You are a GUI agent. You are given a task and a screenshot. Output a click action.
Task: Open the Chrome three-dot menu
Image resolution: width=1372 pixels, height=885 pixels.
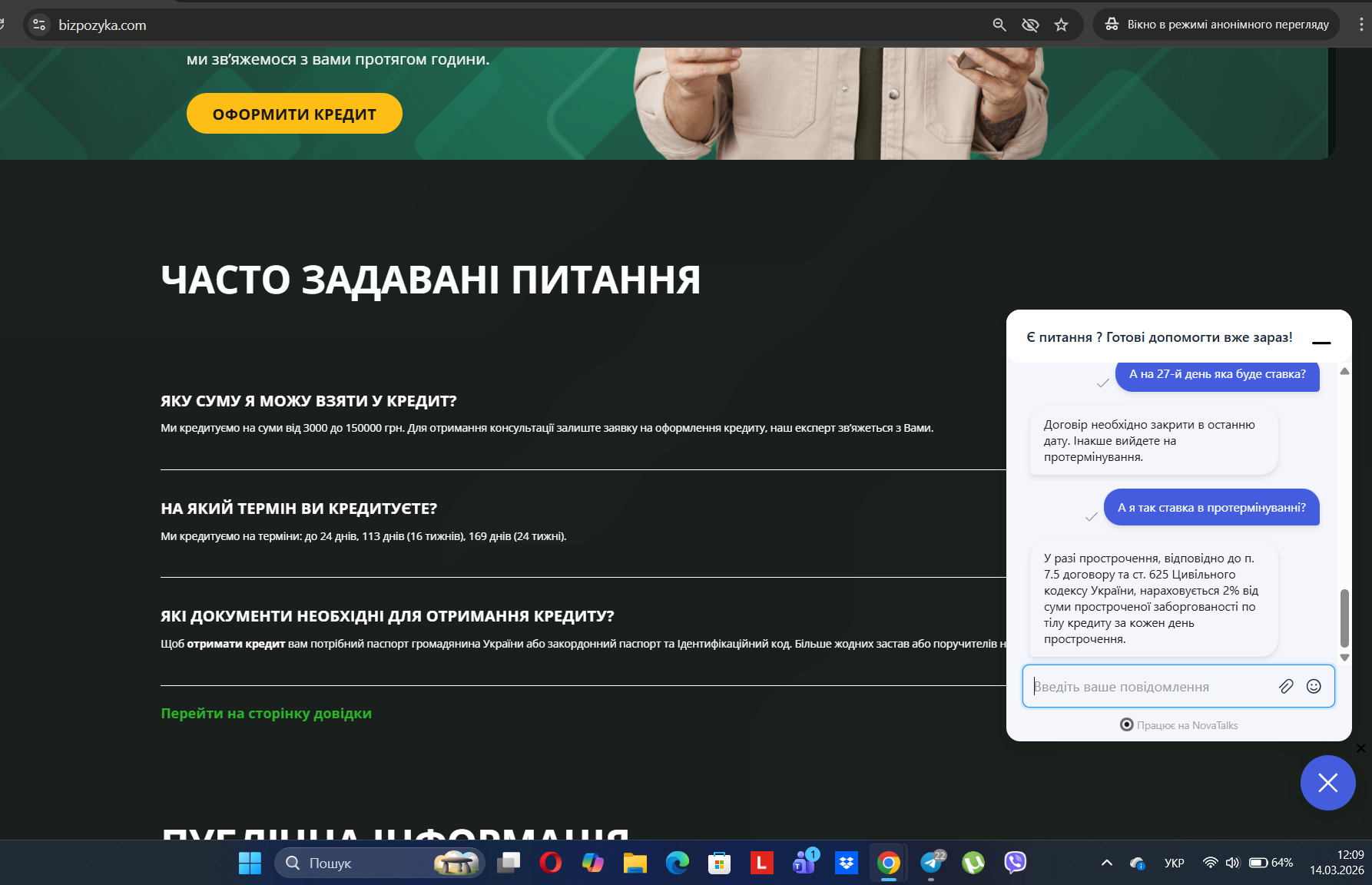point(1360,25)
